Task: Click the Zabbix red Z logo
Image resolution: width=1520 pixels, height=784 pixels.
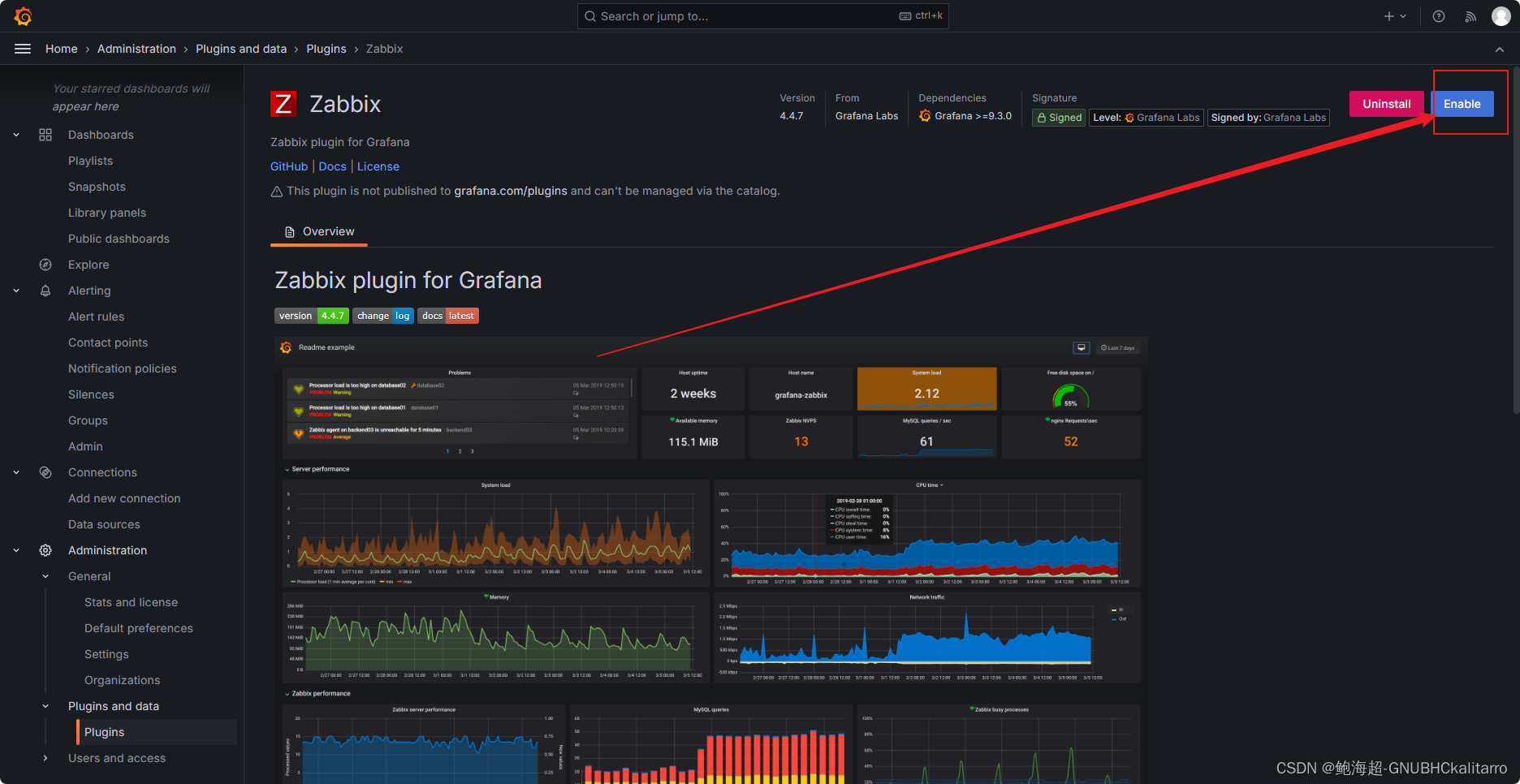Action: coord(283,104)
